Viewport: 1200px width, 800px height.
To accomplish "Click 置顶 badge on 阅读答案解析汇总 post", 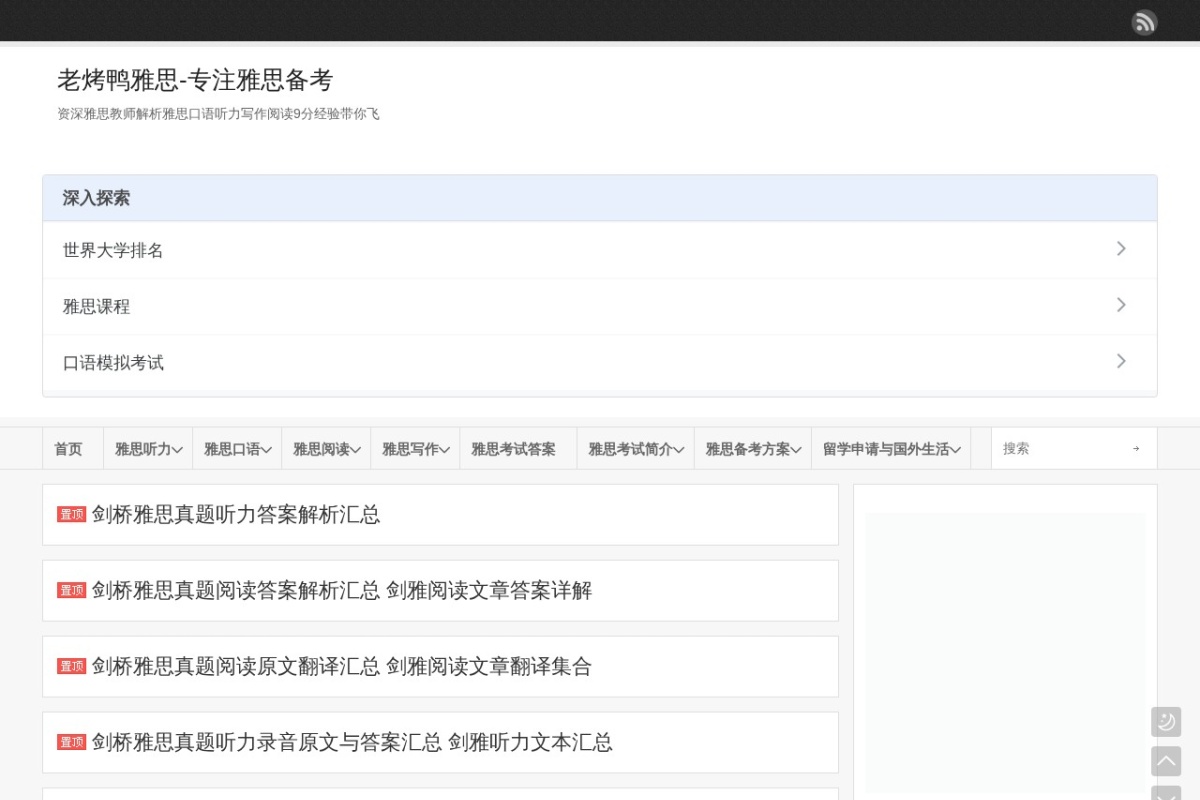I will click(72, 590).
